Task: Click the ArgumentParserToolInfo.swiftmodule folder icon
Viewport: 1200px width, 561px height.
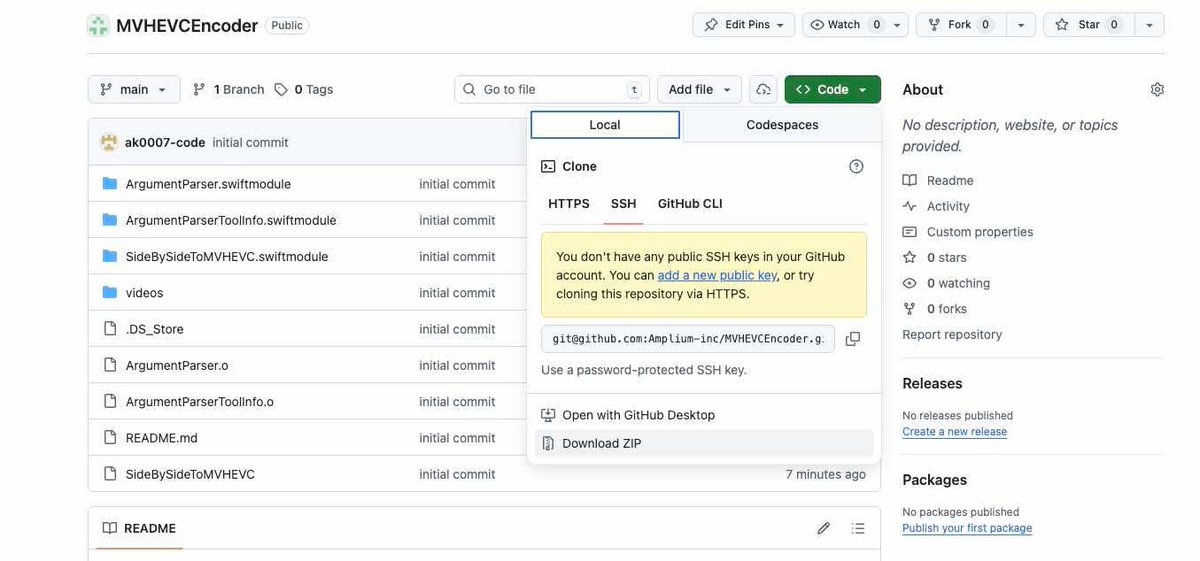Action: [110, 220]
